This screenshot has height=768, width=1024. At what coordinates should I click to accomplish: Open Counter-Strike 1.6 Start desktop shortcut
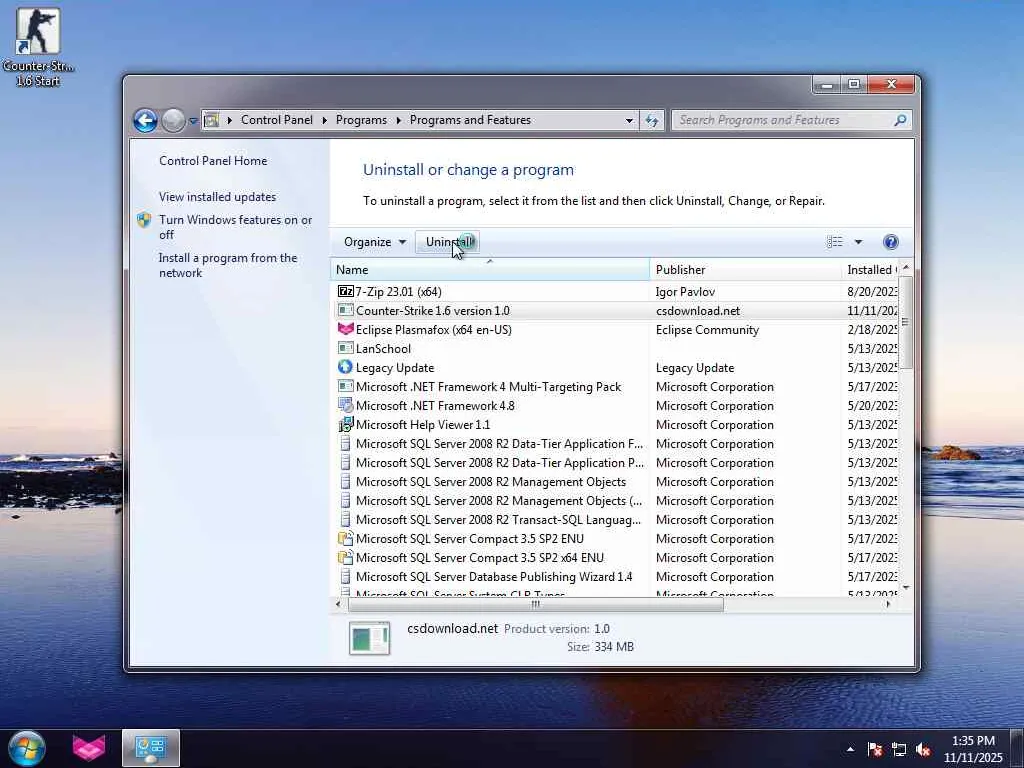pyautogui.click(x=38, y=47)
